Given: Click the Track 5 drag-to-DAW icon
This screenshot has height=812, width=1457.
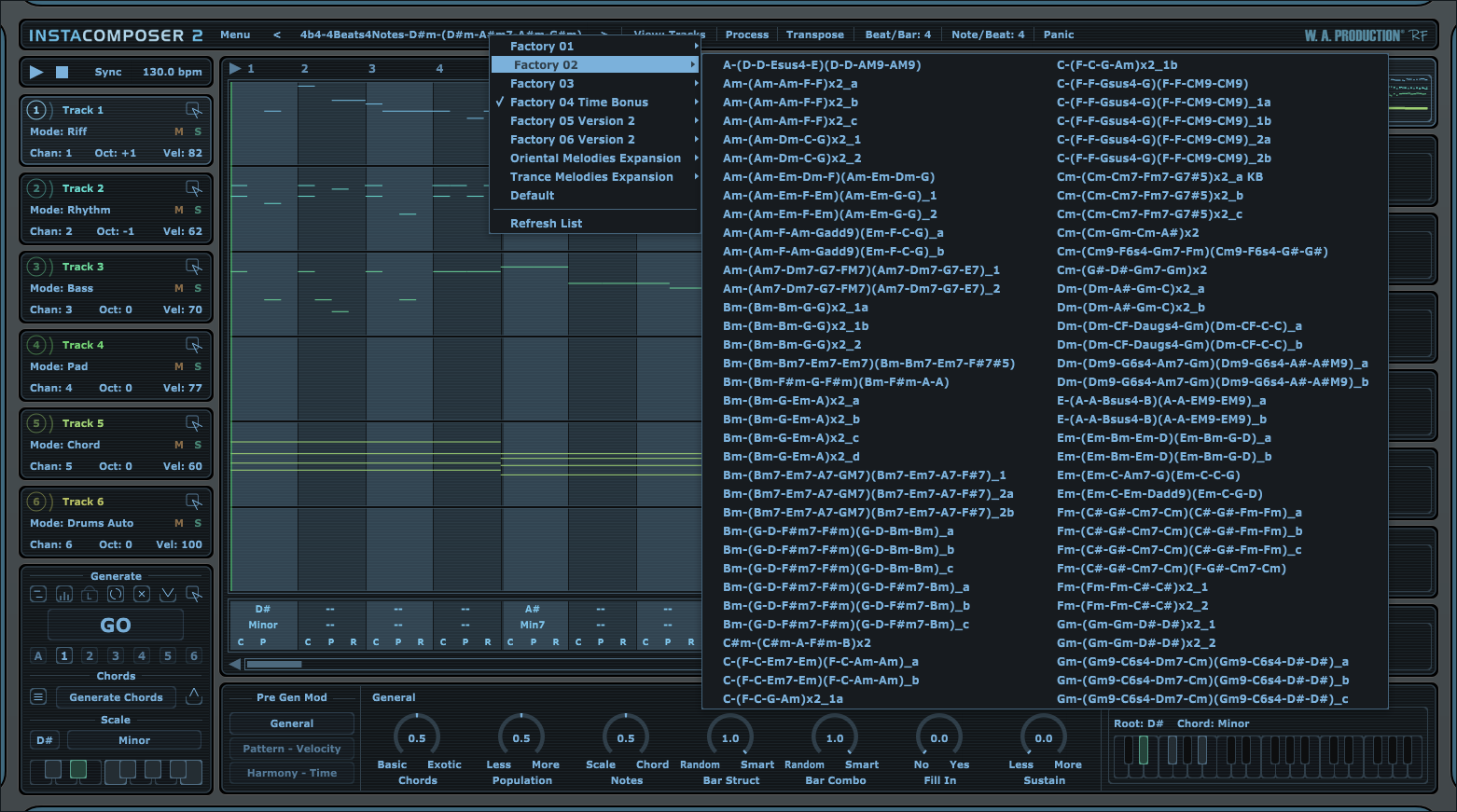Looking at the screenshot, I should coord(194,423).
